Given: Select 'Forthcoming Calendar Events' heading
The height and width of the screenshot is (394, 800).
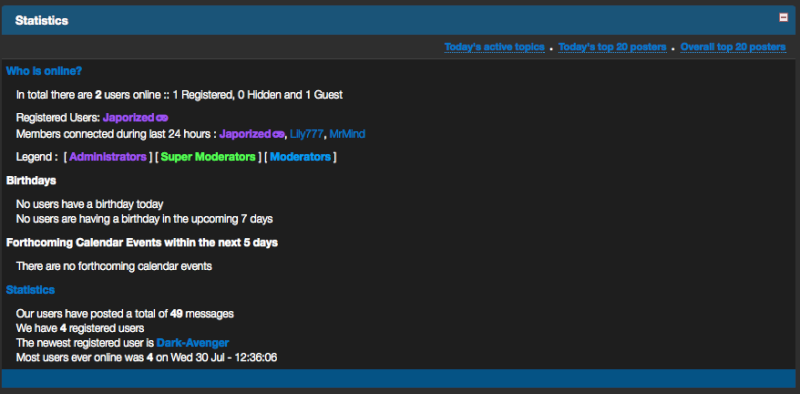Looking at the screenshot, I should click(x=142, y=243).
